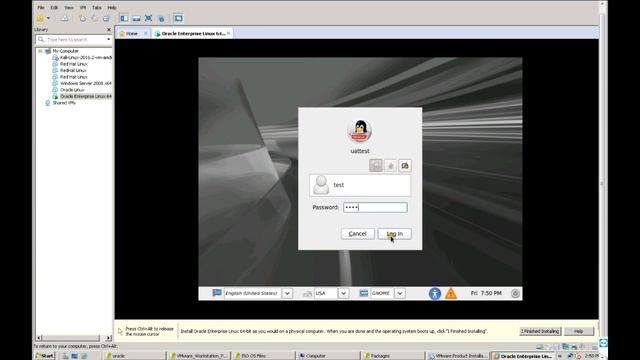Screen dimensions: 640x360
Task: Open the English (United States) language dropdown
Action: 287,293
